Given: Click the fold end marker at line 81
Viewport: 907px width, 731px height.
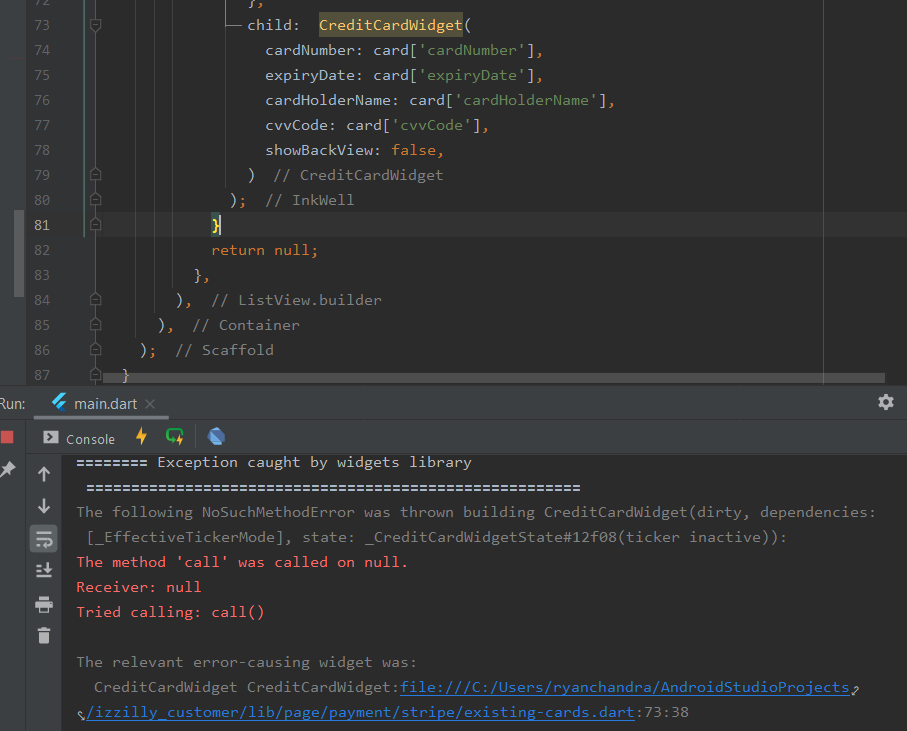Looking at the screenshot, I should 95,224.
